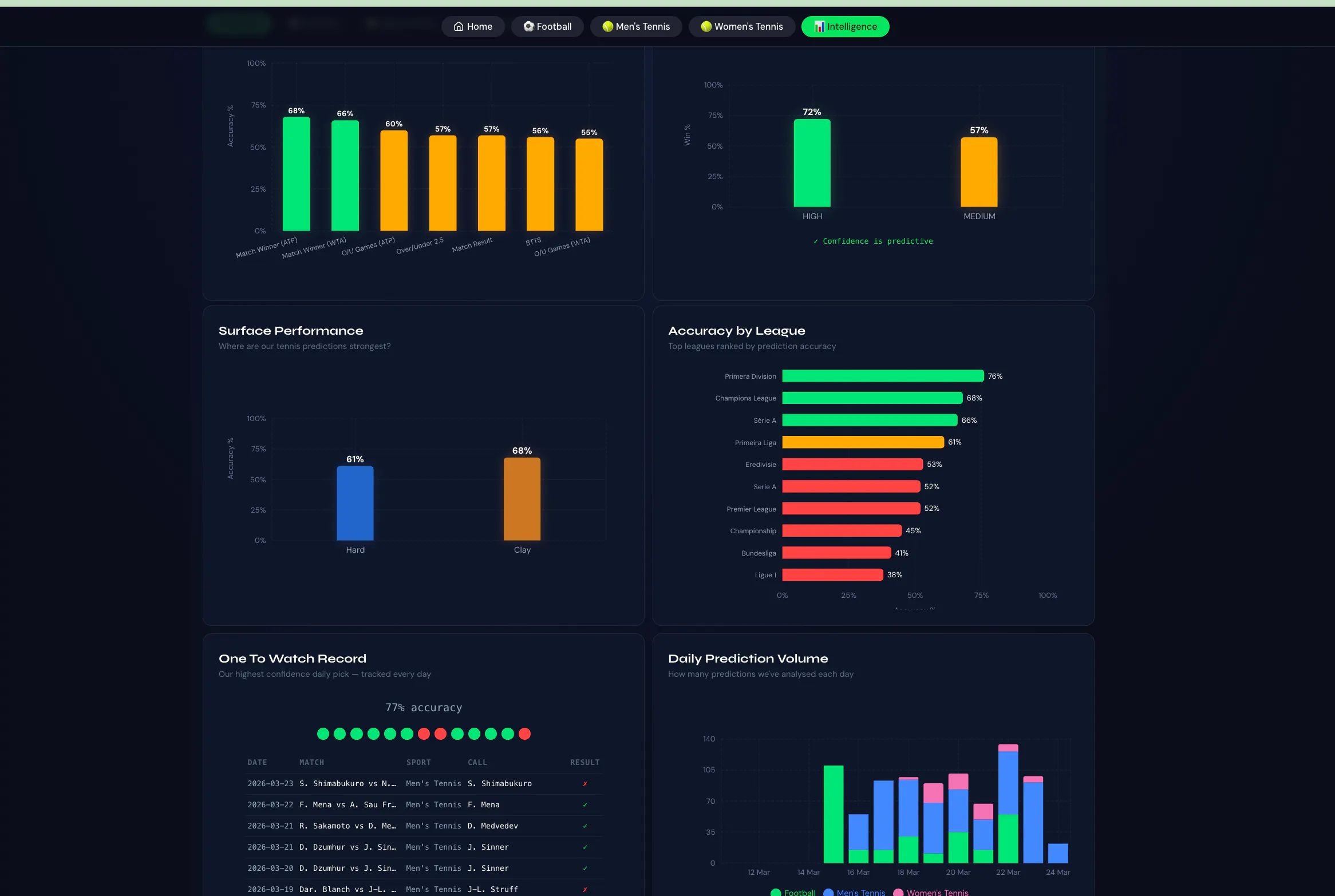Click the "Daily Prediction Volume" heading
Viewport: 1335px width, 896px height.
click(748, 659)
